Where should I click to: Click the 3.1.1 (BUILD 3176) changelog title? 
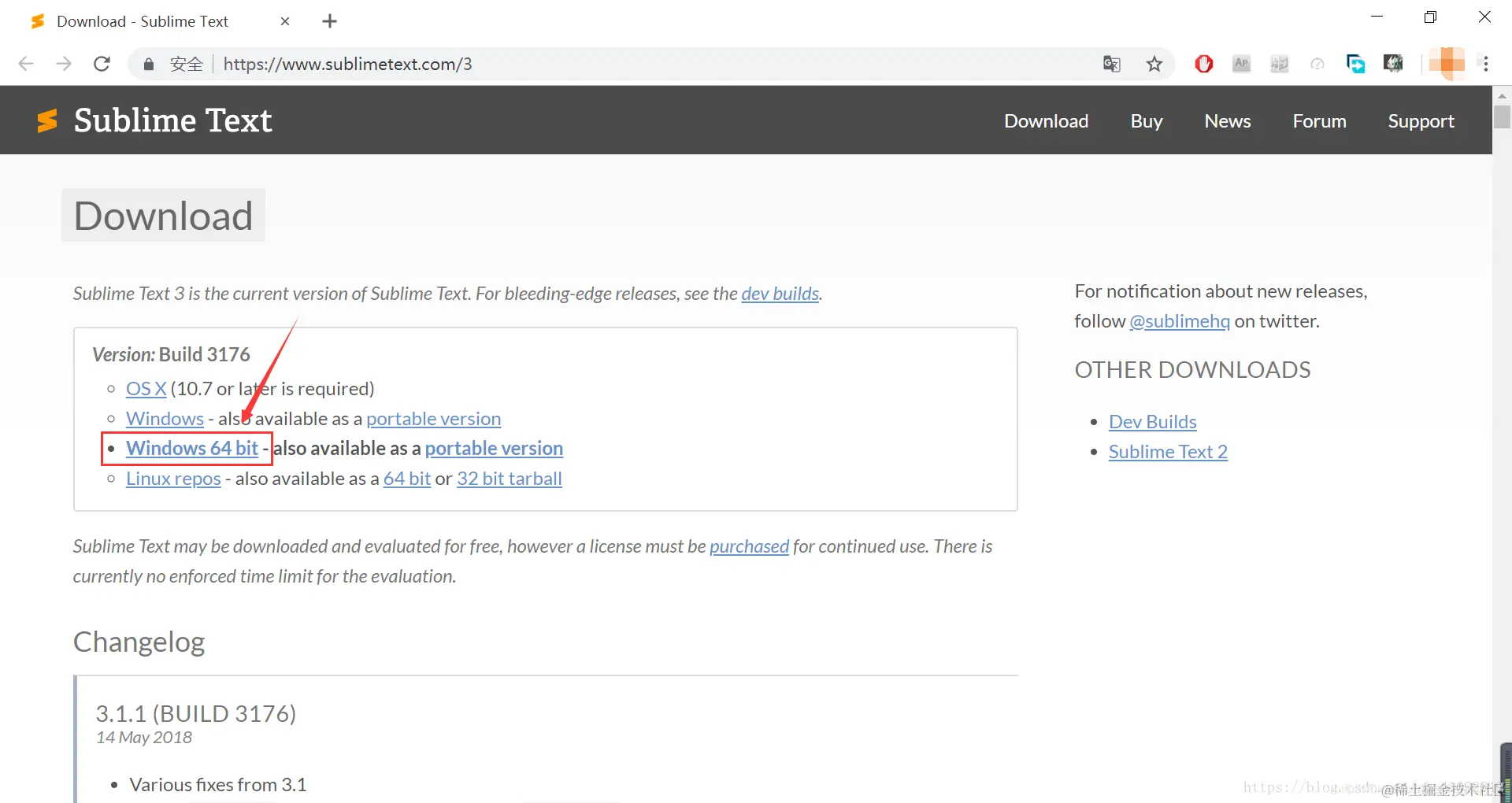click(x=196, y=713)
